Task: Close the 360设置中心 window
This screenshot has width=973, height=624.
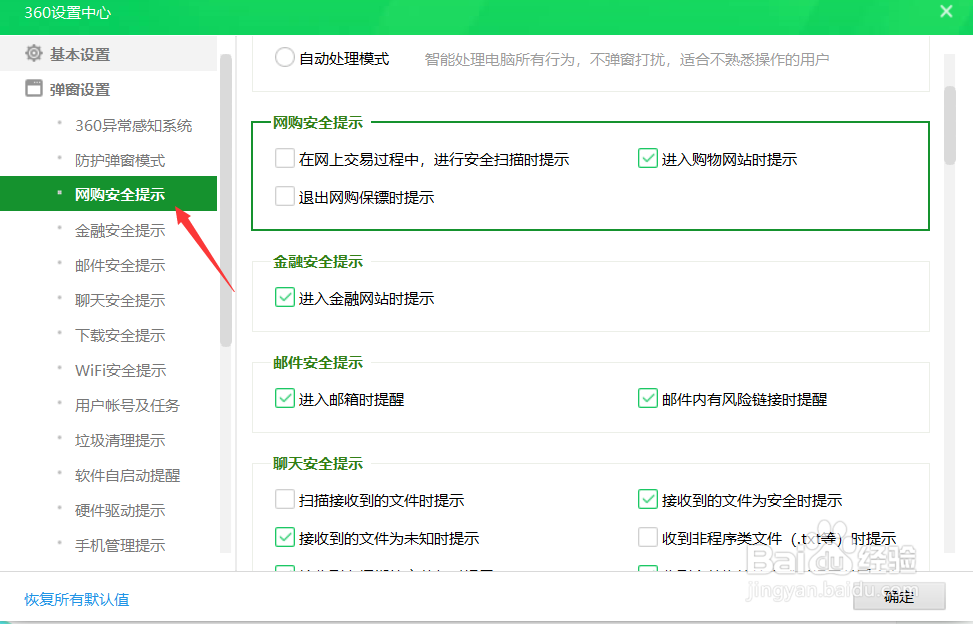Action: coord(946,11)
